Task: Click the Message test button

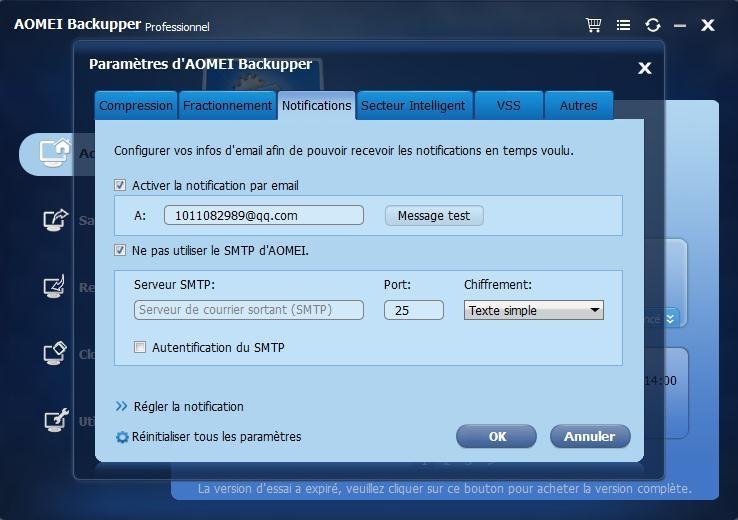Action: click(434, 216)
